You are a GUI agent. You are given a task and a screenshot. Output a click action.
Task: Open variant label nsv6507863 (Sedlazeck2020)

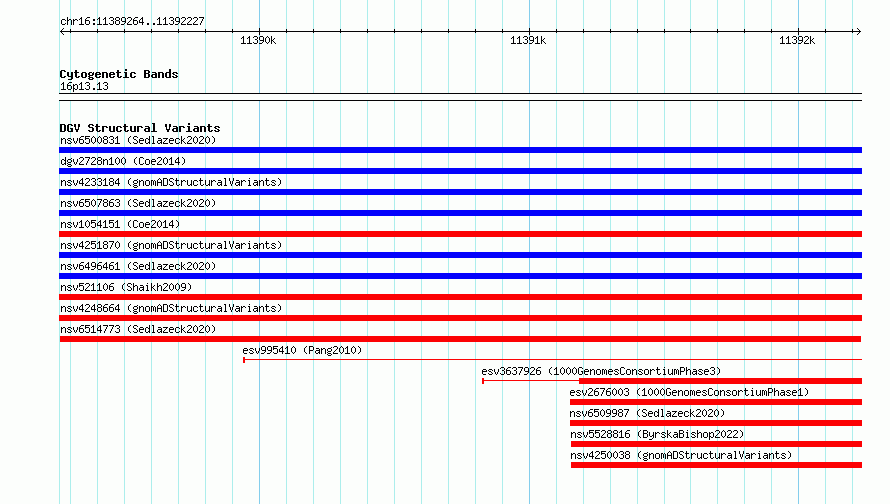coord(138,203)
